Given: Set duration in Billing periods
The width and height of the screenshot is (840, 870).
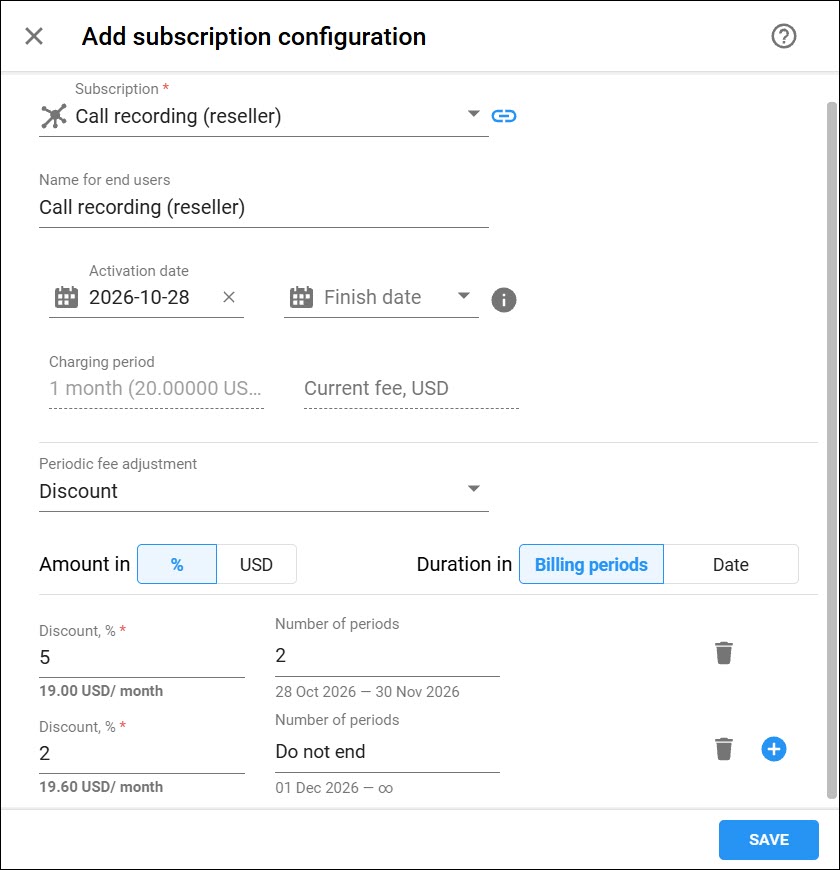Looking at the screenshot, I should (591, 564).
